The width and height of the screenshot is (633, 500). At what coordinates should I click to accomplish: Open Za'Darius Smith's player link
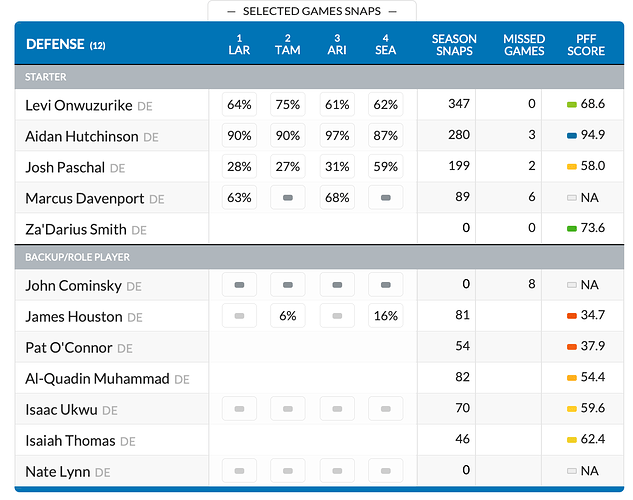pyautogui.click(x=76, y=229)
